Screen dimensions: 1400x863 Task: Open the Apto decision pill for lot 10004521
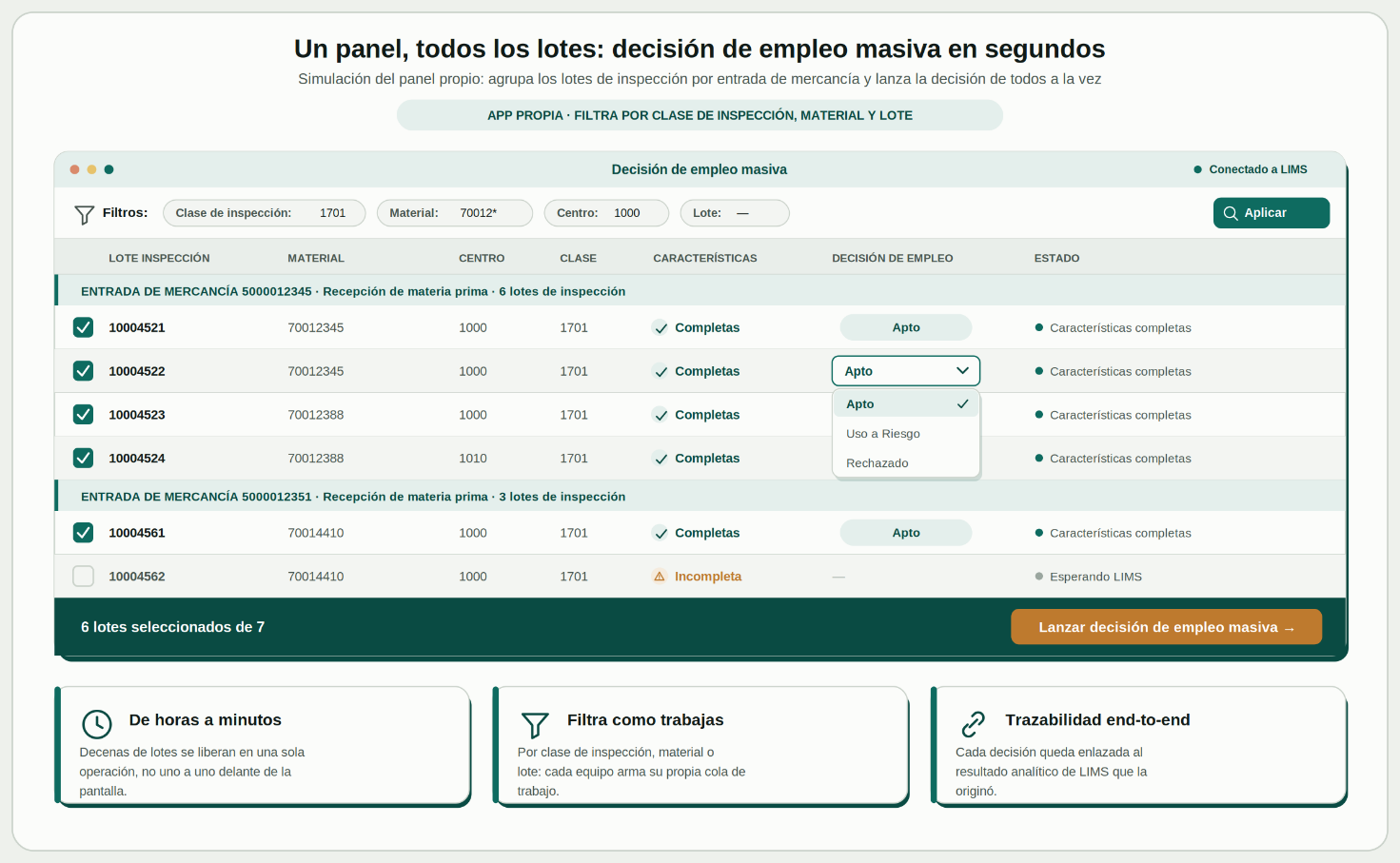coord(906,327)
